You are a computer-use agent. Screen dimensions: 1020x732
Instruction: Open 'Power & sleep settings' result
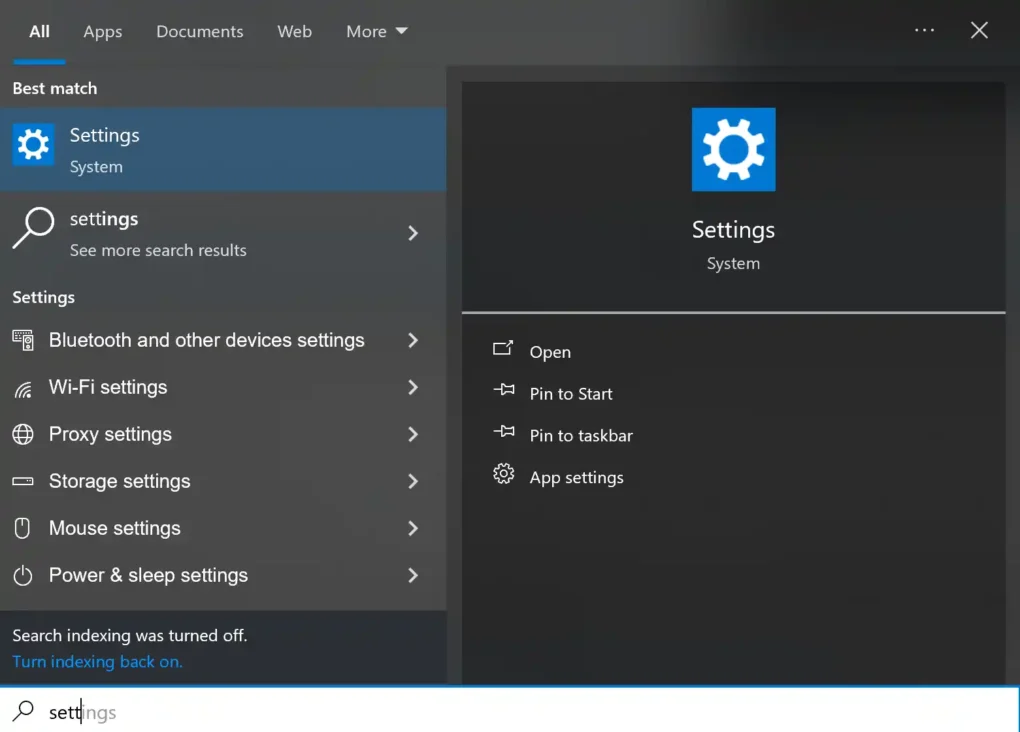pos(223,575)
